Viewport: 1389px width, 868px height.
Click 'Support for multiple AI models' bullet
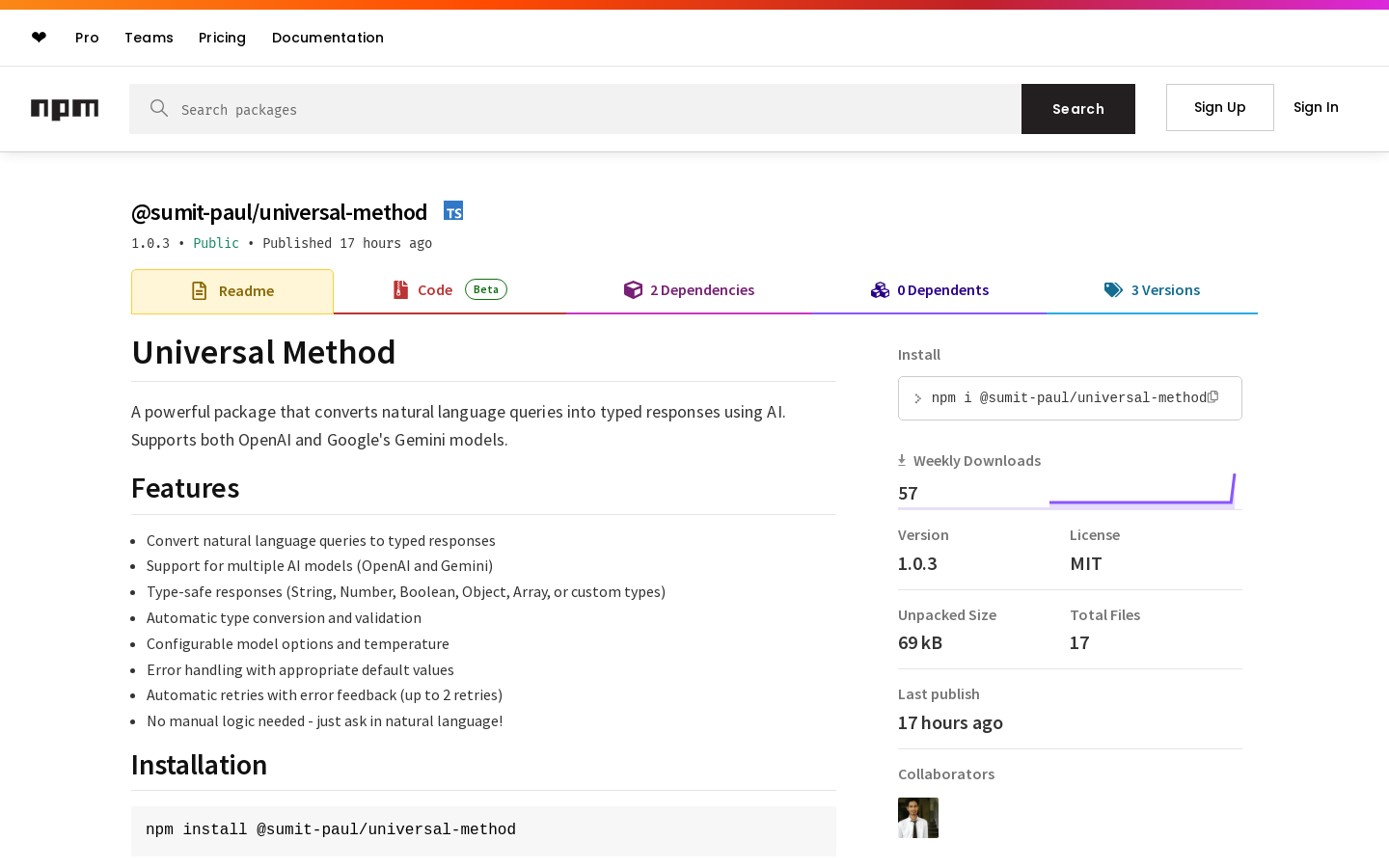pyautogui.click(x=319, y=566)
